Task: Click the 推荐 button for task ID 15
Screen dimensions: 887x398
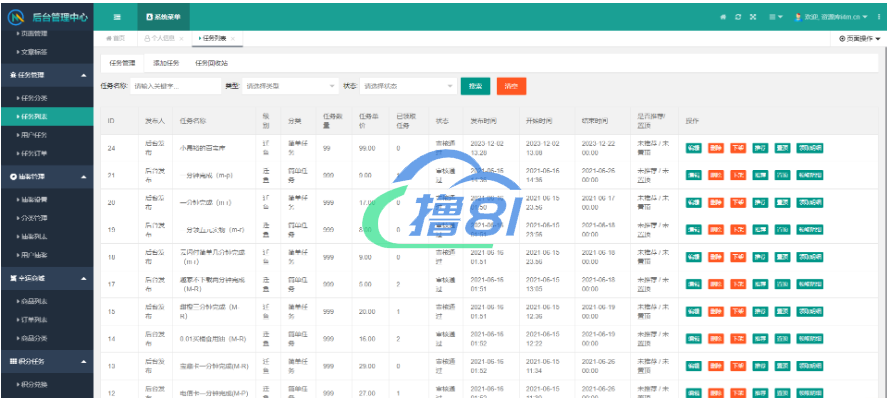Action: [x=760, y=312]
